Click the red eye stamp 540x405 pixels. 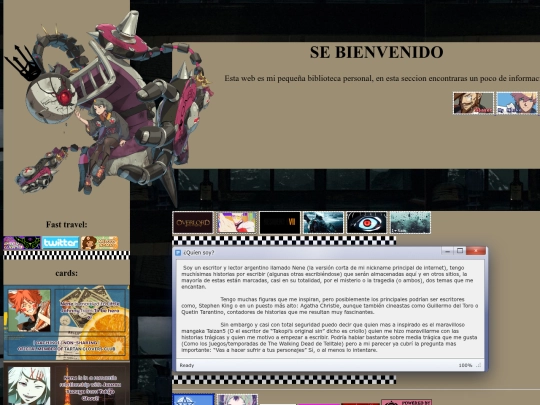coord(367,222)
